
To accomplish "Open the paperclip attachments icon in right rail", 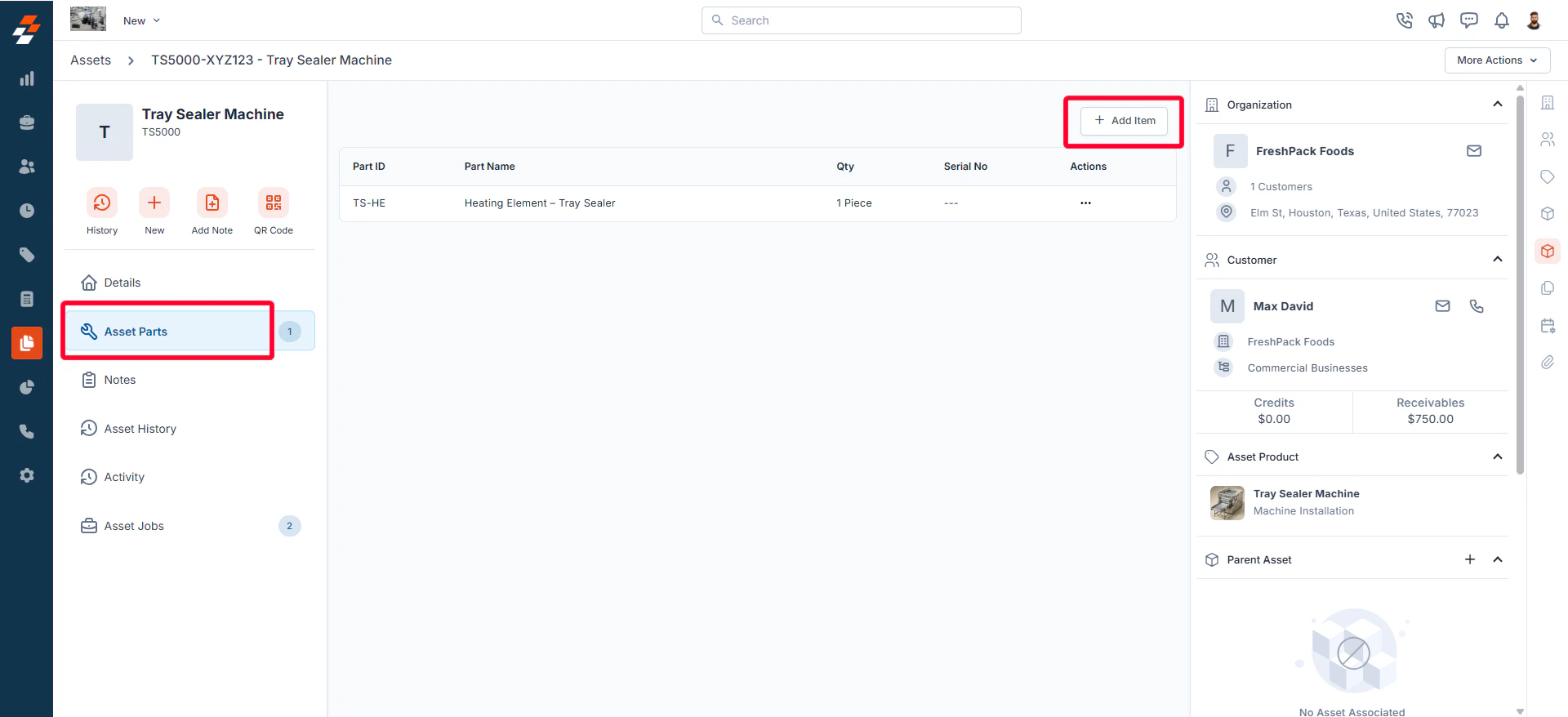I will [x=1548, y=363].
